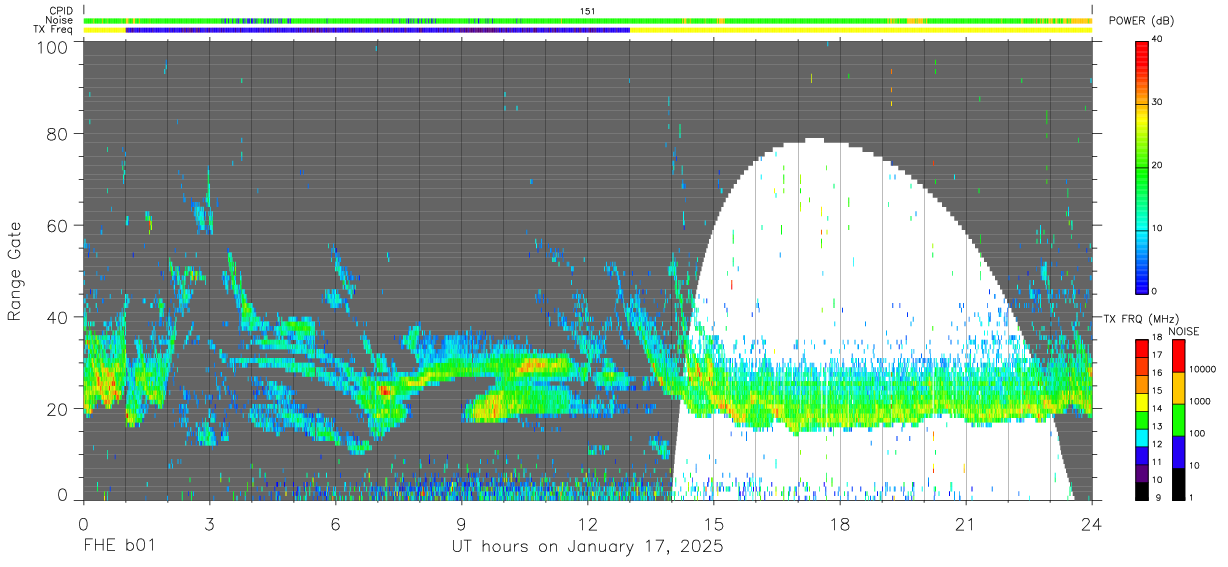Click the red swatch of TX FRQ legend
This screenshot has height=567, width=1228.
pyautogui.click(x=1142, y=349)
